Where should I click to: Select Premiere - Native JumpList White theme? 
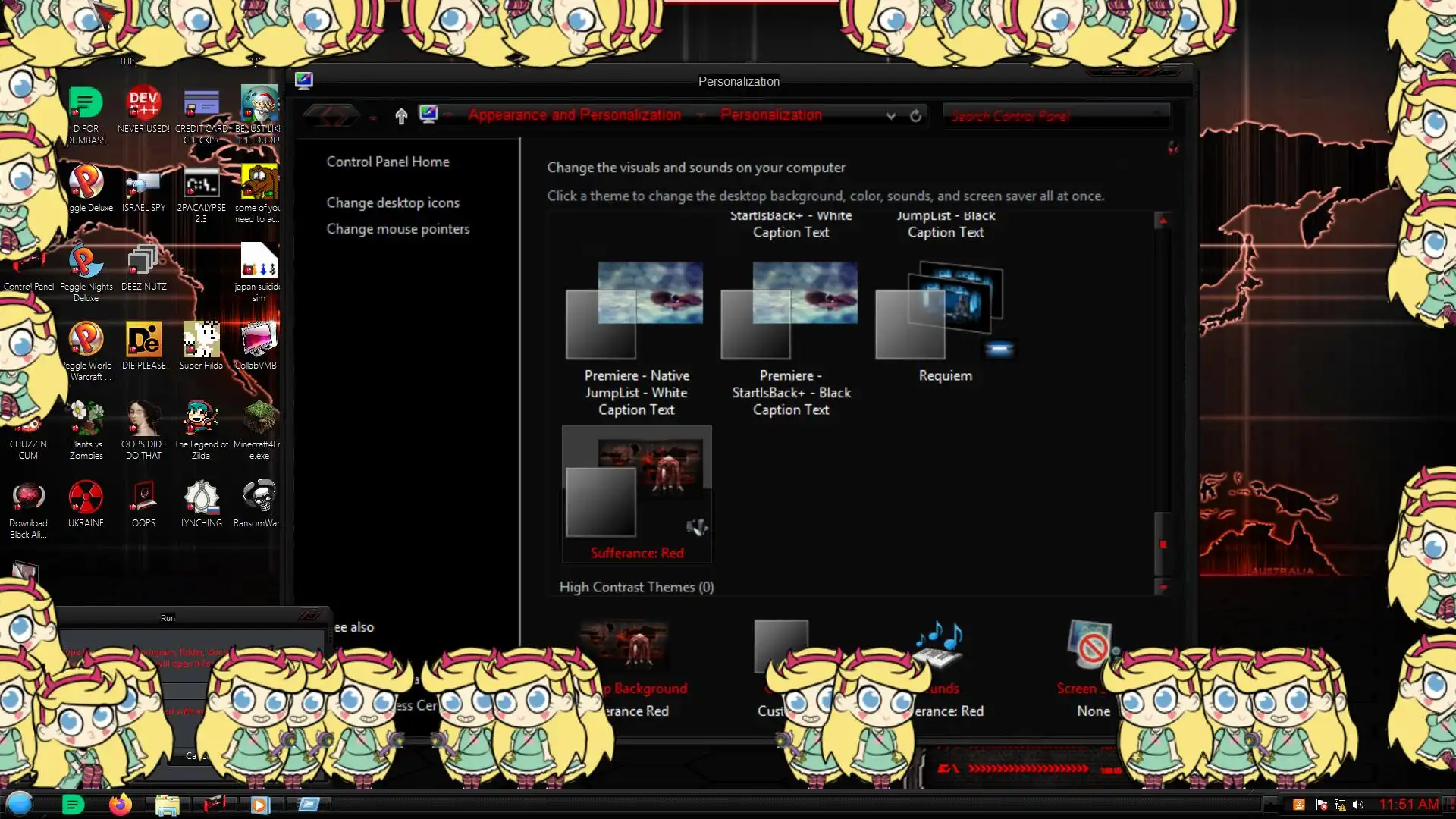(x=635, y=311)
